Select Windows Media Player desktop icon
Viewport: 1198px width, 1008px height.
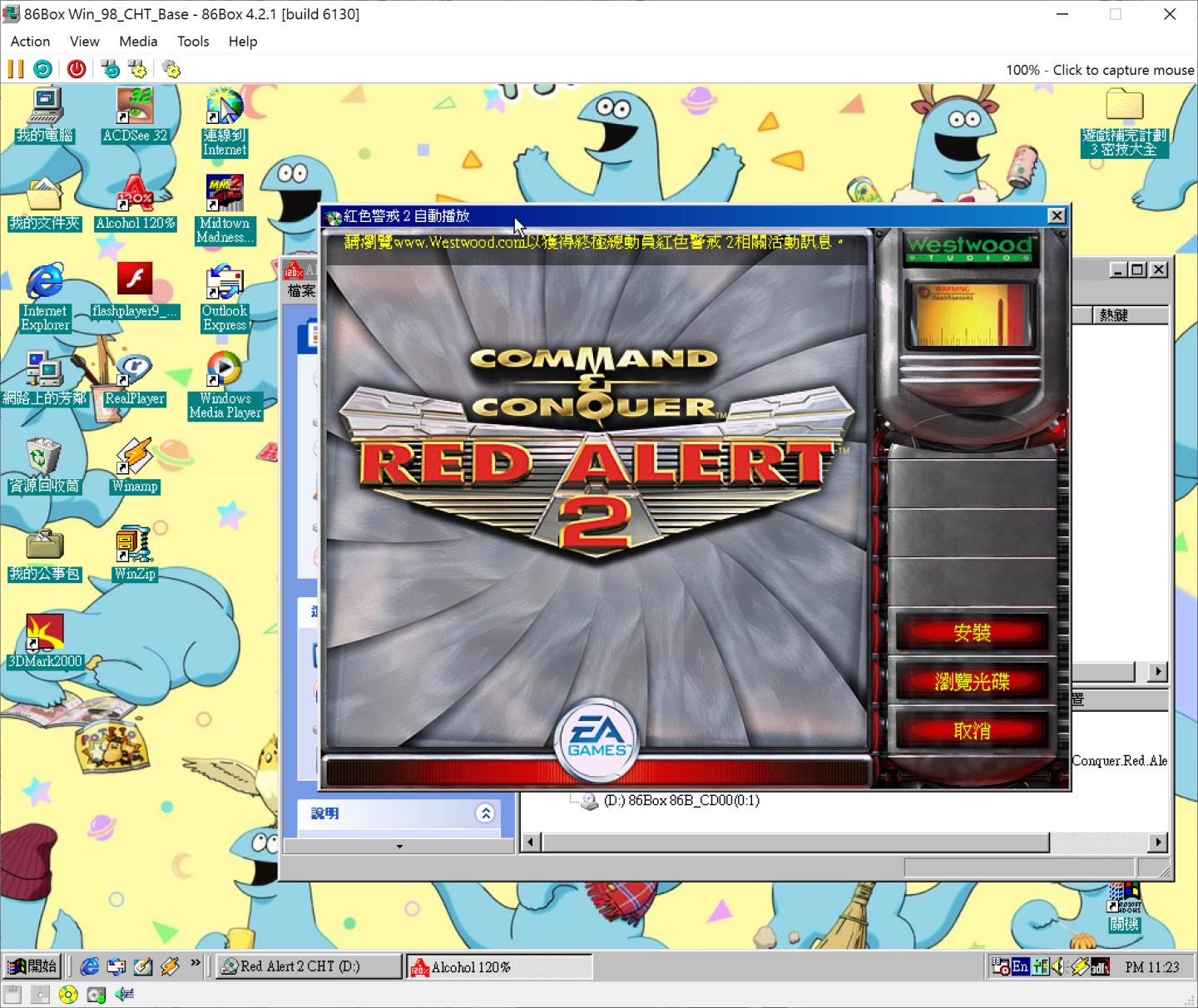225,386
